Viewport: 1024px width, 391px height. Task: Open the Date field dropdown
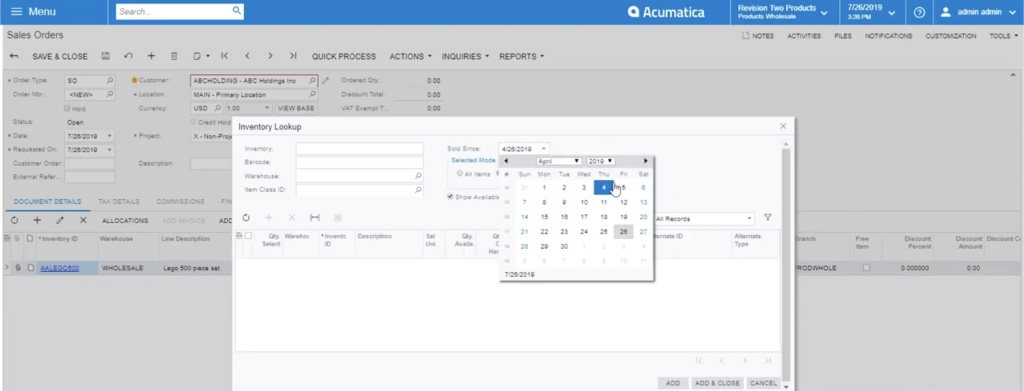[x=109, y=136]
